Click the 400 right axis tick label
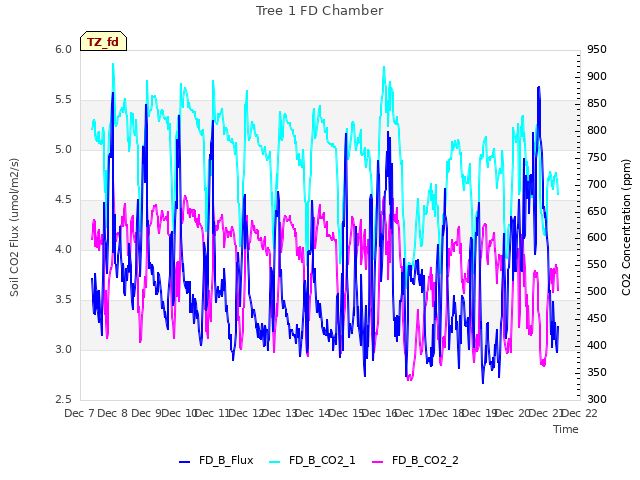 pyautogui.click(x=597, y=345)
